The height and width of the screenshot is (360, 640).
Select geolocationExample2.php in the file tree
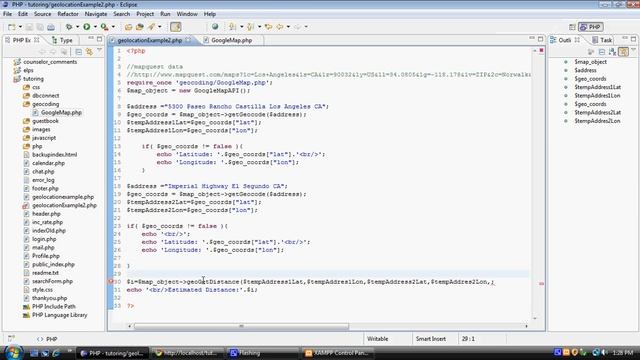coord(64,205)
